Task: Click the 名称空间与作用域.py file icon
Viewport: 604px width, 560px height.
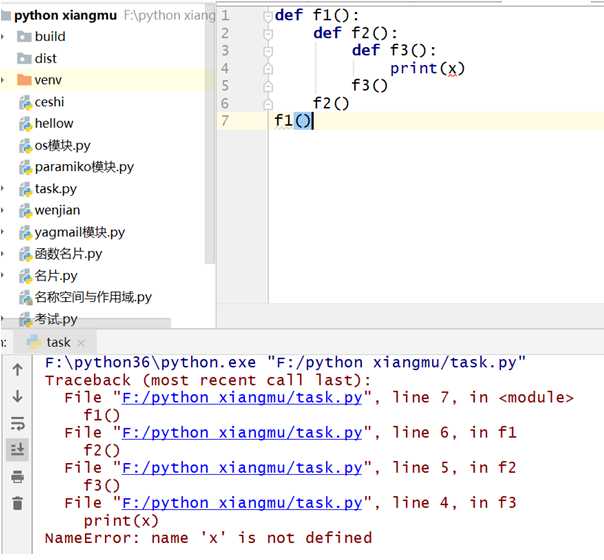Action: point(25,297)
